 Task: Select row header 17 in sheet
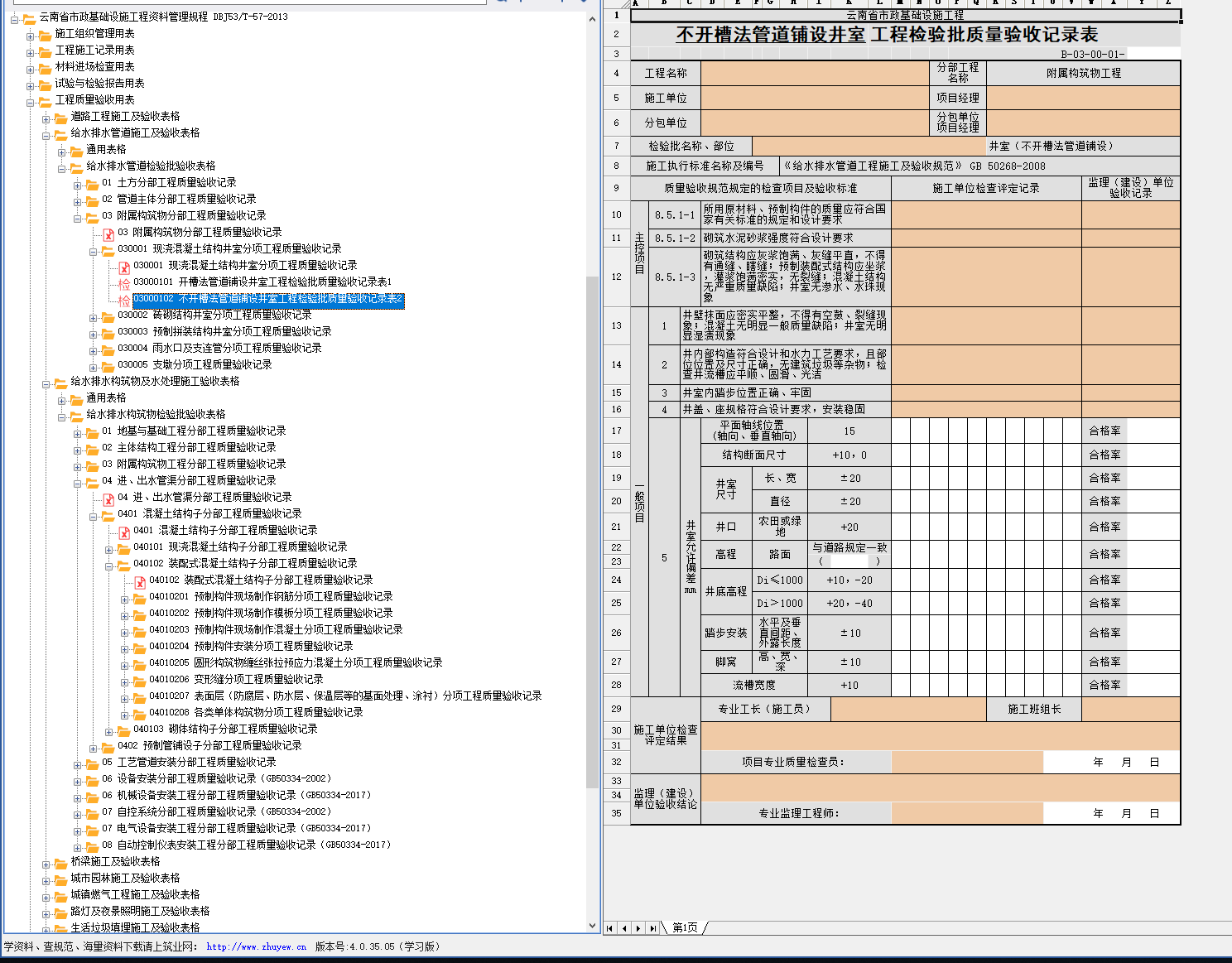click(x=616, y=431)
